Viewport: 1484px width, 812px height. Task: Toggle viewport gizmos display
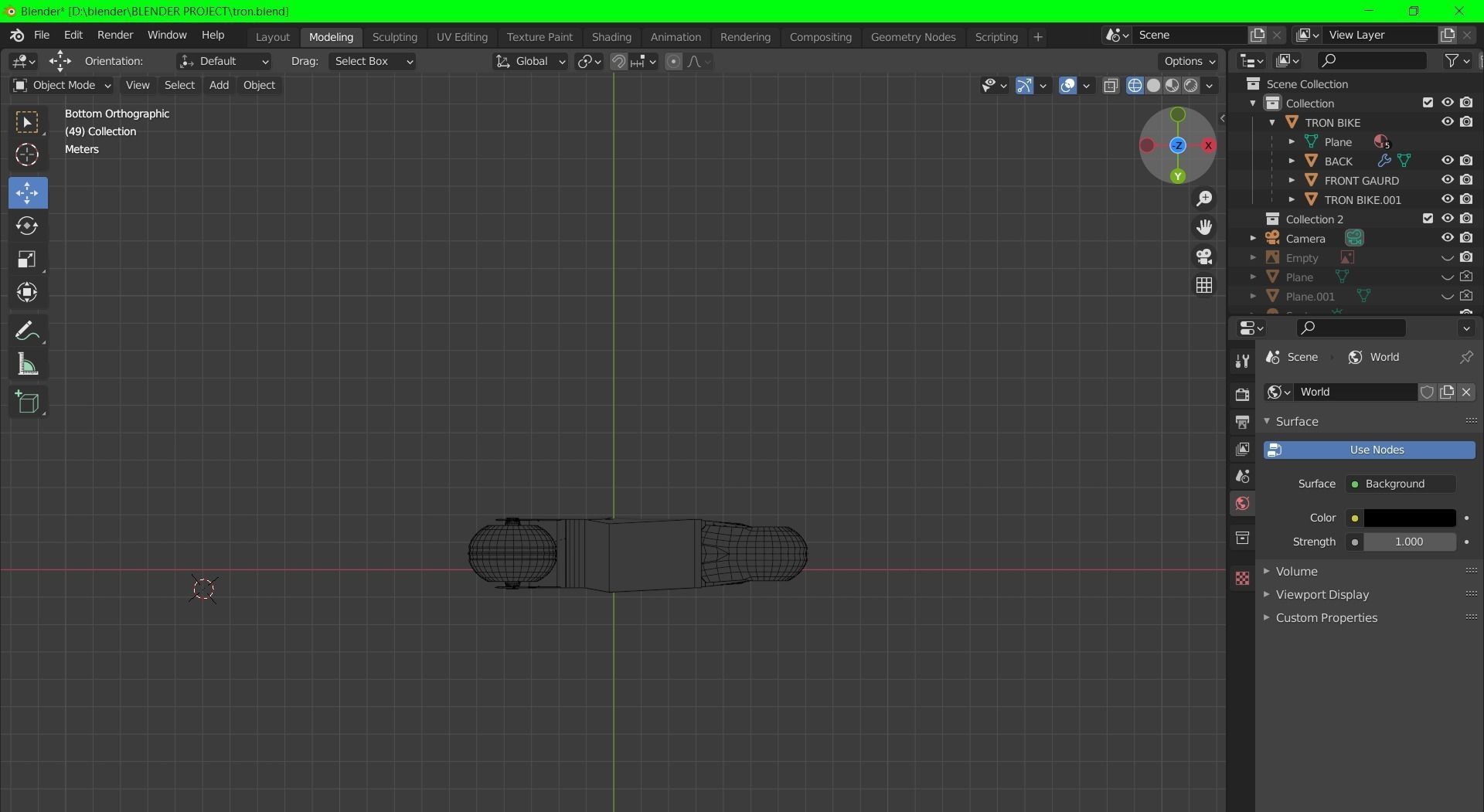pos(1024,86)
